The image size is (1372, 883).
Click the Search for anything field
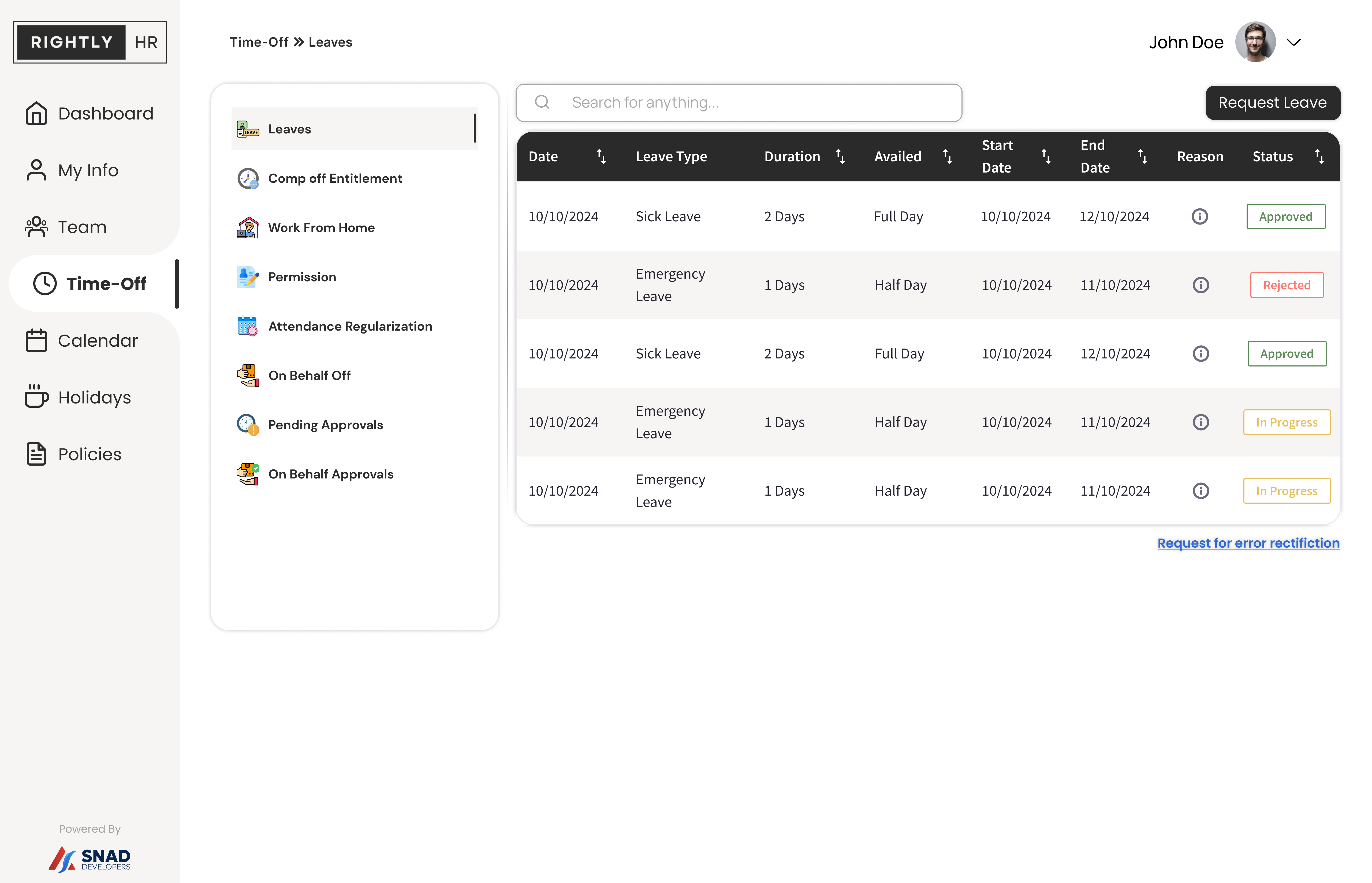click(x=739, y=103)
